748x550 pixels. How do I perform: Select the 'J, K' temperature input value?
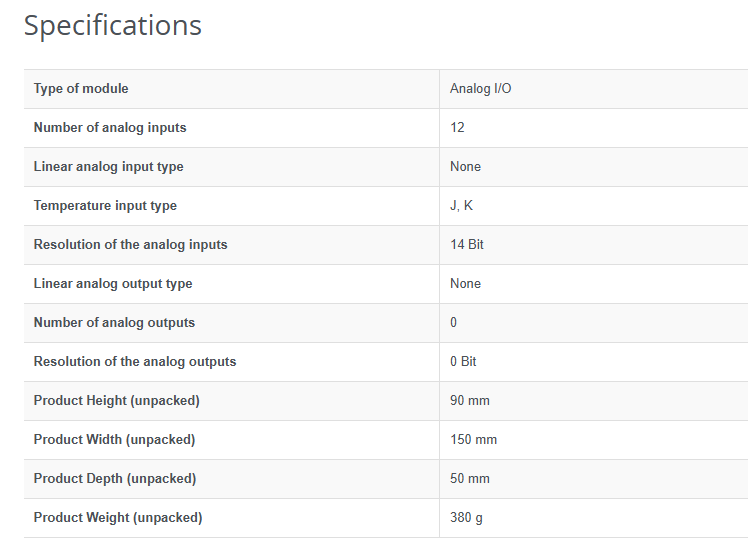tap(462, 206)
